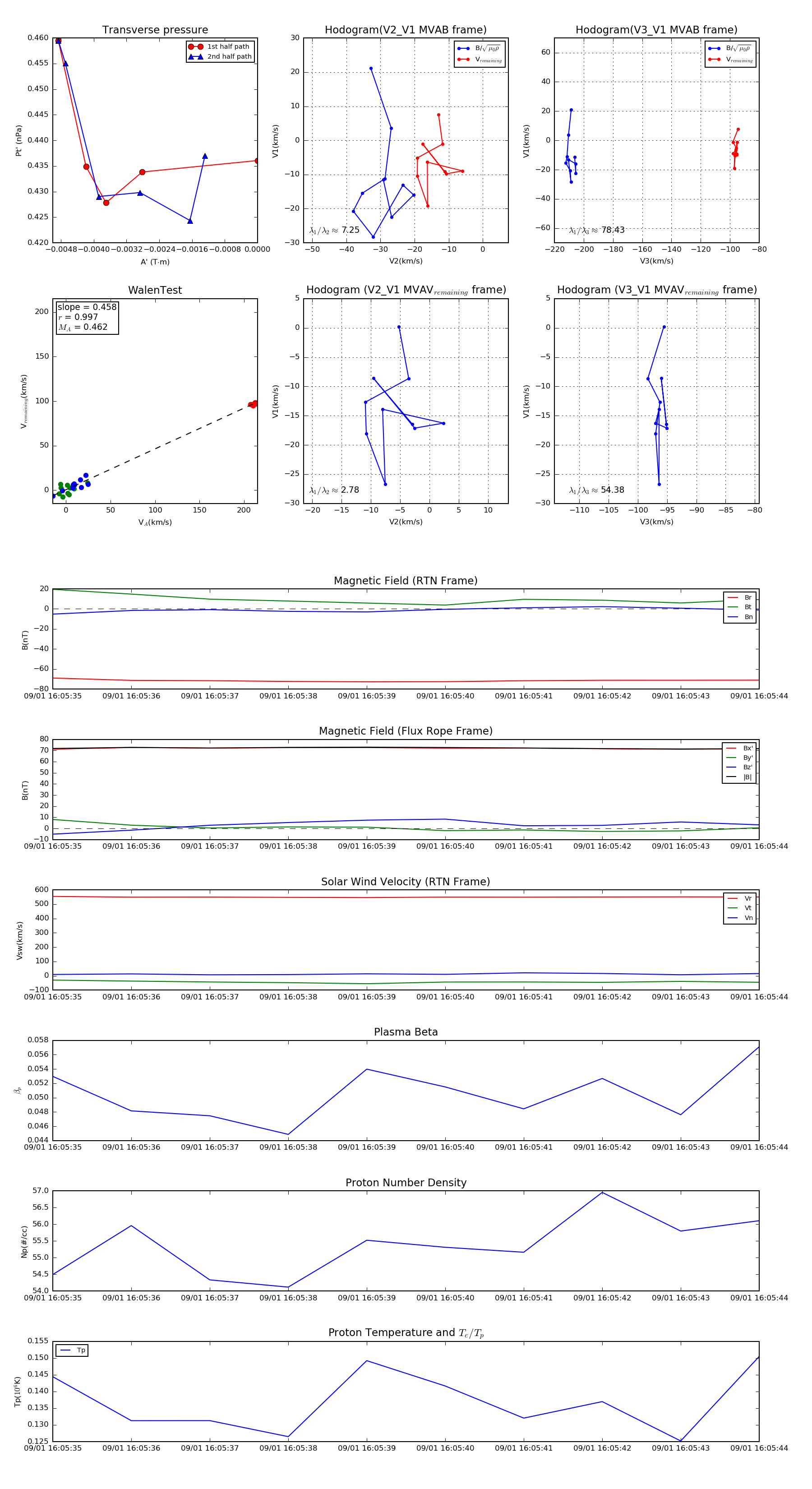This screenshot has width=812, height=1489.
Task: Click the "Tp(10^6K)" y-axis label
Action: pos(17,1392)
